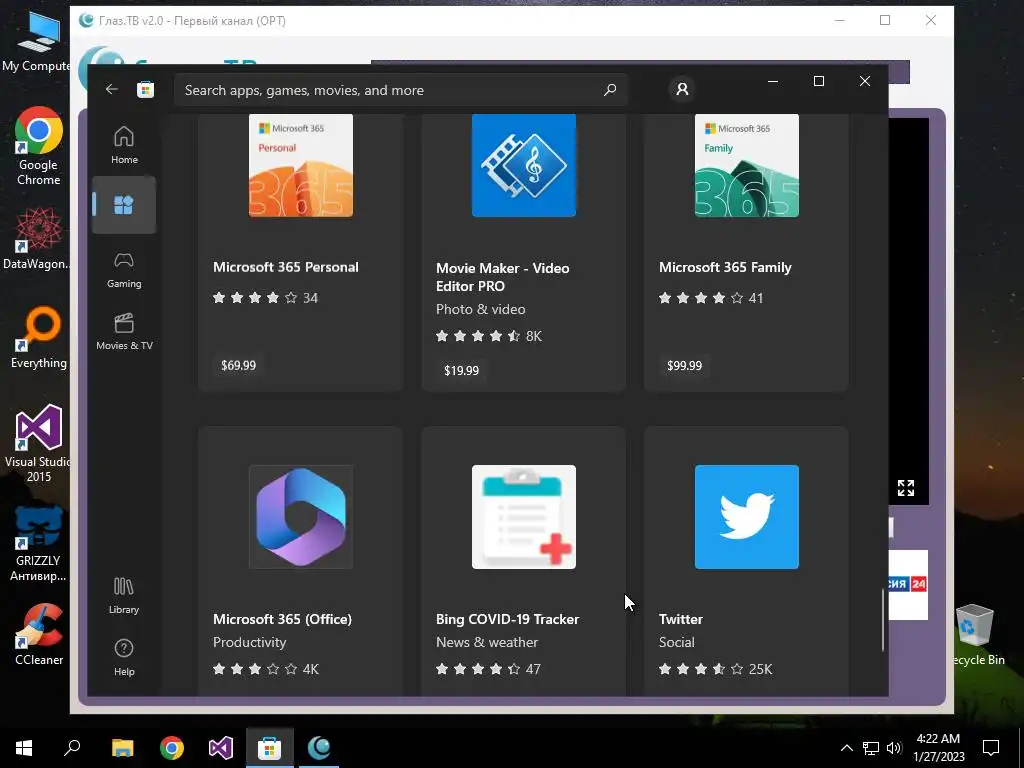Screen dimensions: 1024x768
Task: Select CCleaner desktop shortcut
Action: [39, 634]
